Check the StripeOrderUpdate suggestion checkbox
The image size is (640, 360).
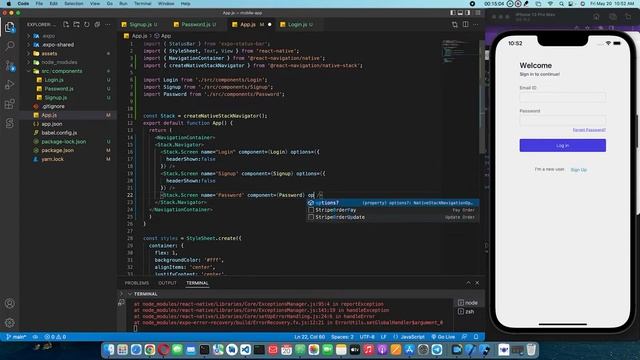[x=311, y=217]
